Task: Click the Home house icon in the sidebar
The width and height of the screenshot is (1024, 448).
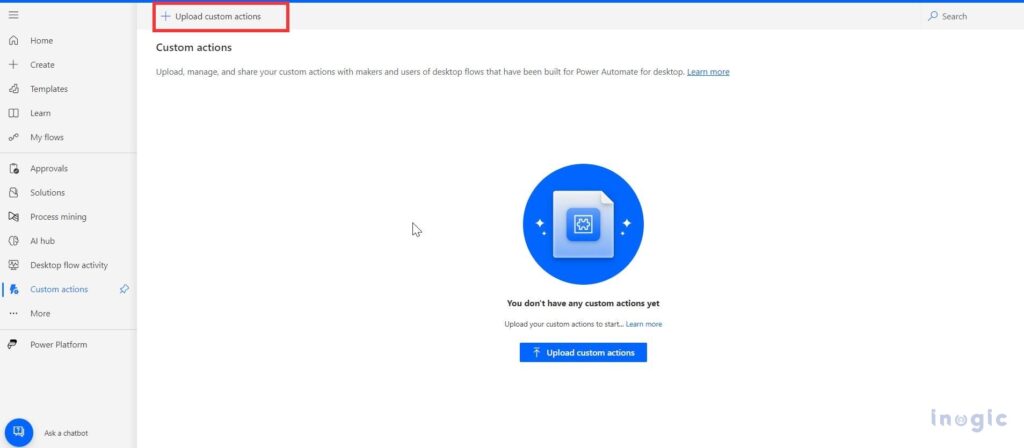Action: (x=13, y=40)
